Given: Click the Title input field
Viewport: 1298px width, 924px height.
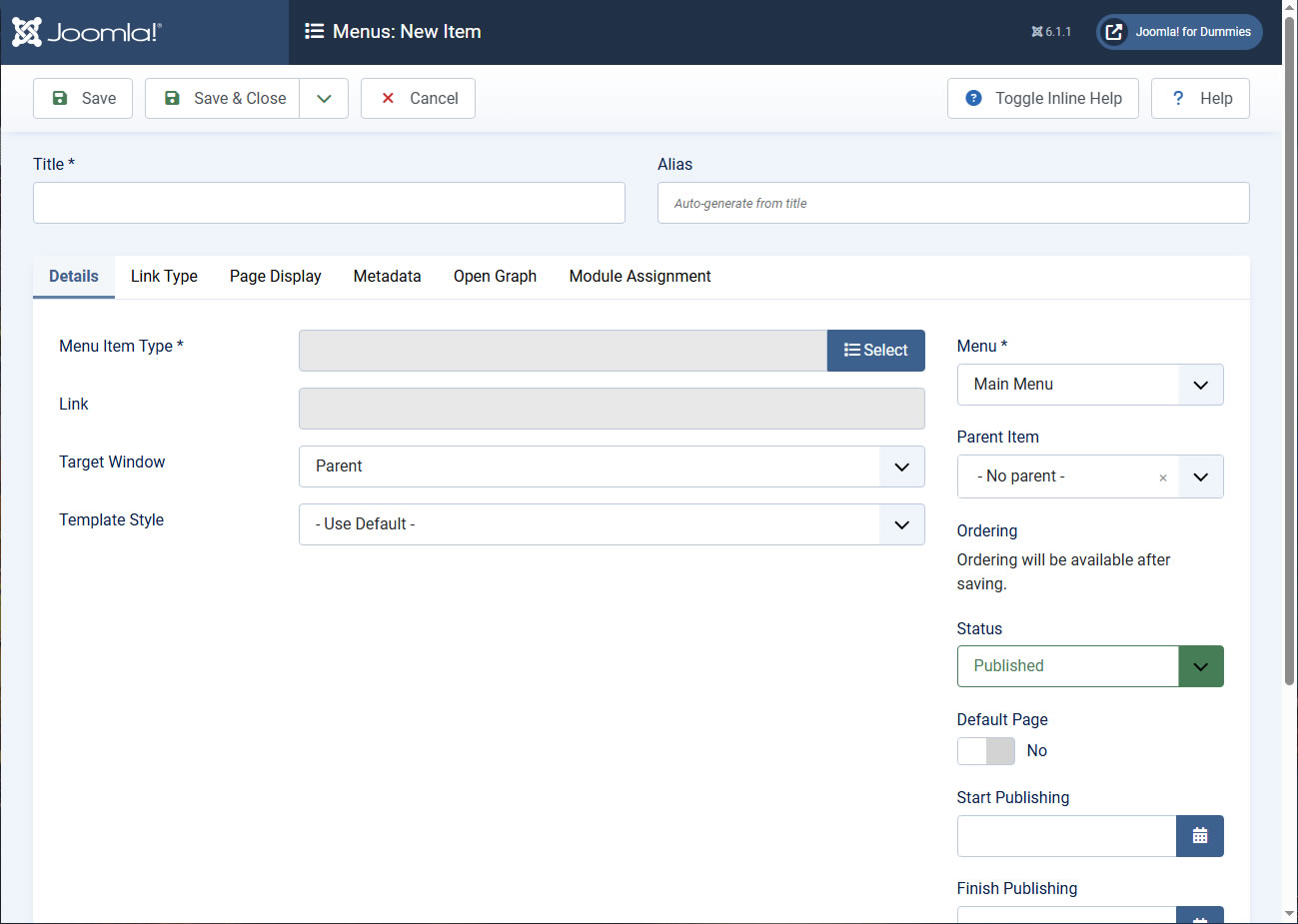Looking at the screenshot, I should click(x=329, y=203).
